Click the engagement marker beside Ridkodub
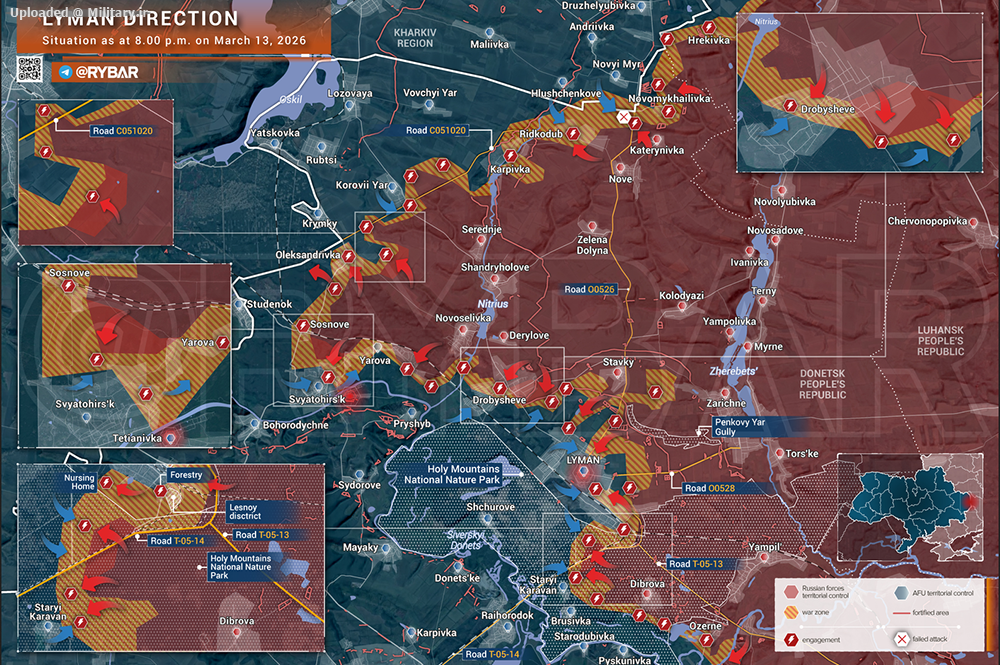 click(x=573, y=133)
